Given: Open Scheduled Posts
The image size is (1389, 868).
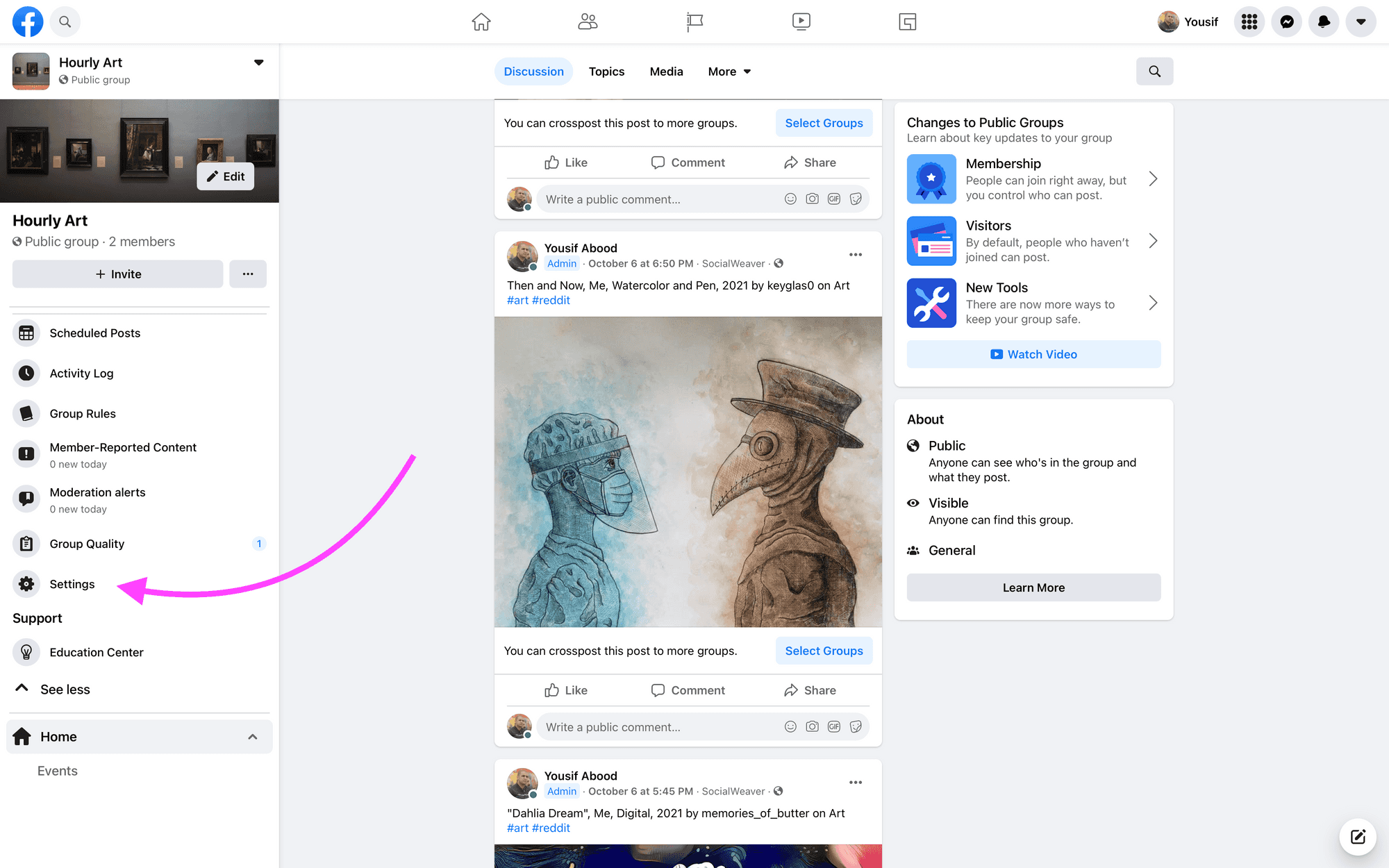Looking at the screenshot, I should click(139, 333).
